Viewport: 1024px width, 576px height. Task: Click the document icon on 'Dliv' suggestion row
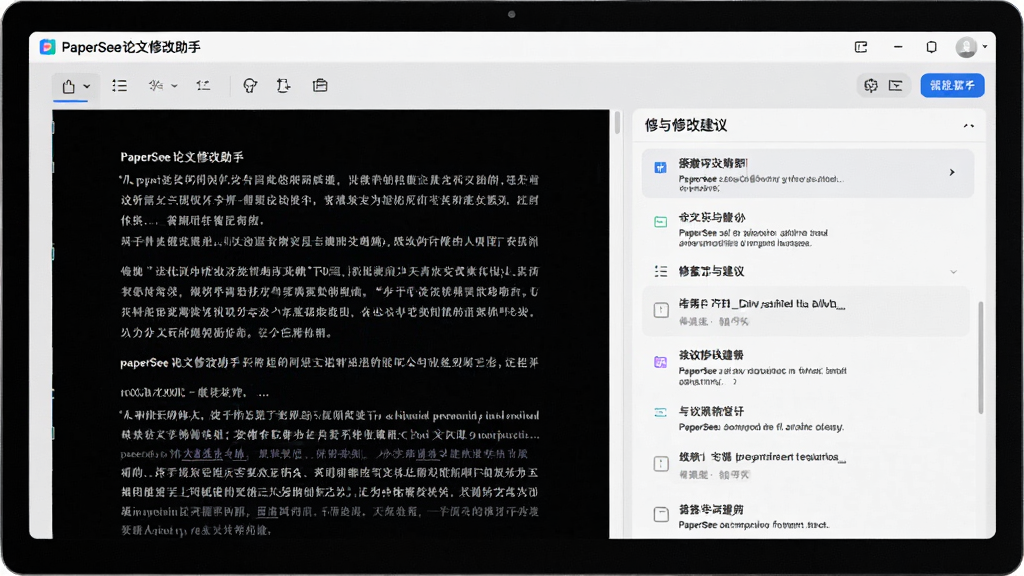(x=661, y=310)
